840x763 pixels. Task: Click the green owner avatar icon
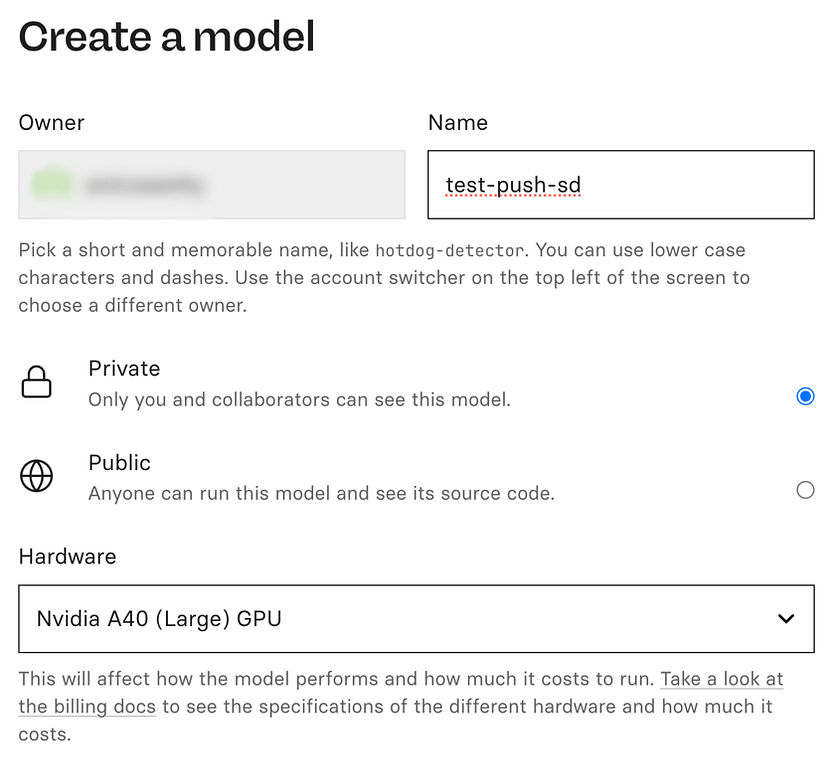click(x=52, y=184)
